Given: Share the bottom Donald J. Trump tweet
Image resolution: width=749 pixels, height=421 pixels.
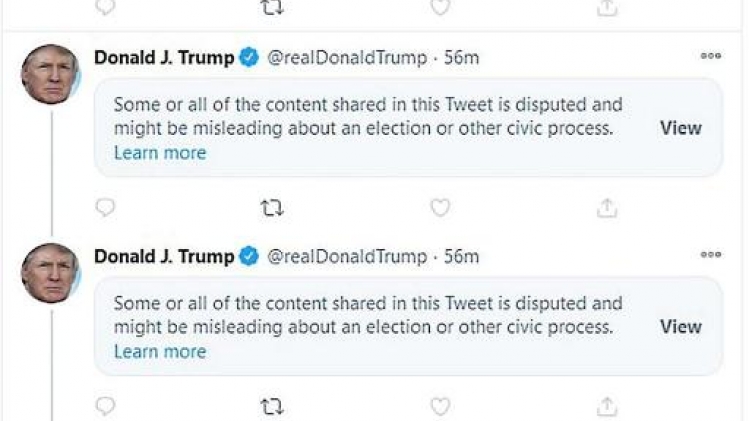Looking at the screenshot, I should point(606,406).
